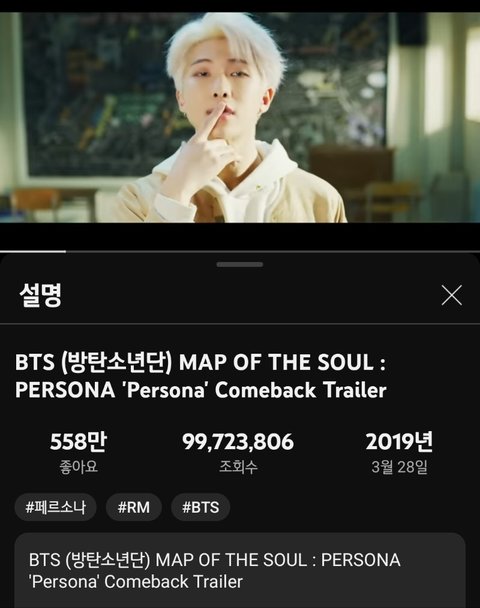Click the 3월 28일 date label
Viewport: 480px width, 608px height.
click(x=399, y=467)
